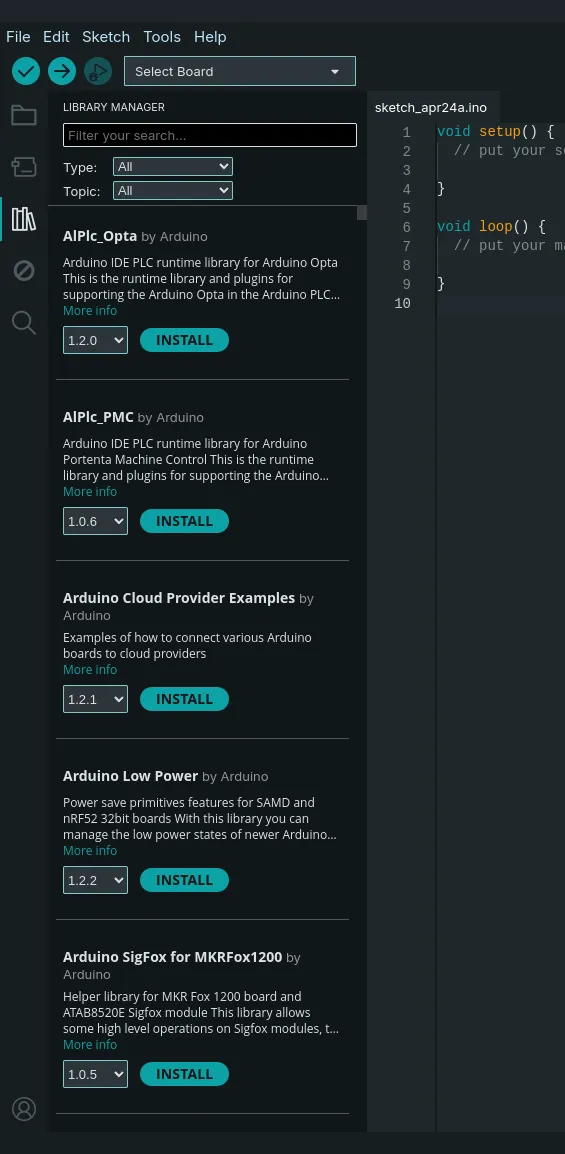565x1154 pixels.
Task: Open the Sketchbook folder icon
Action: pos(24,115)
